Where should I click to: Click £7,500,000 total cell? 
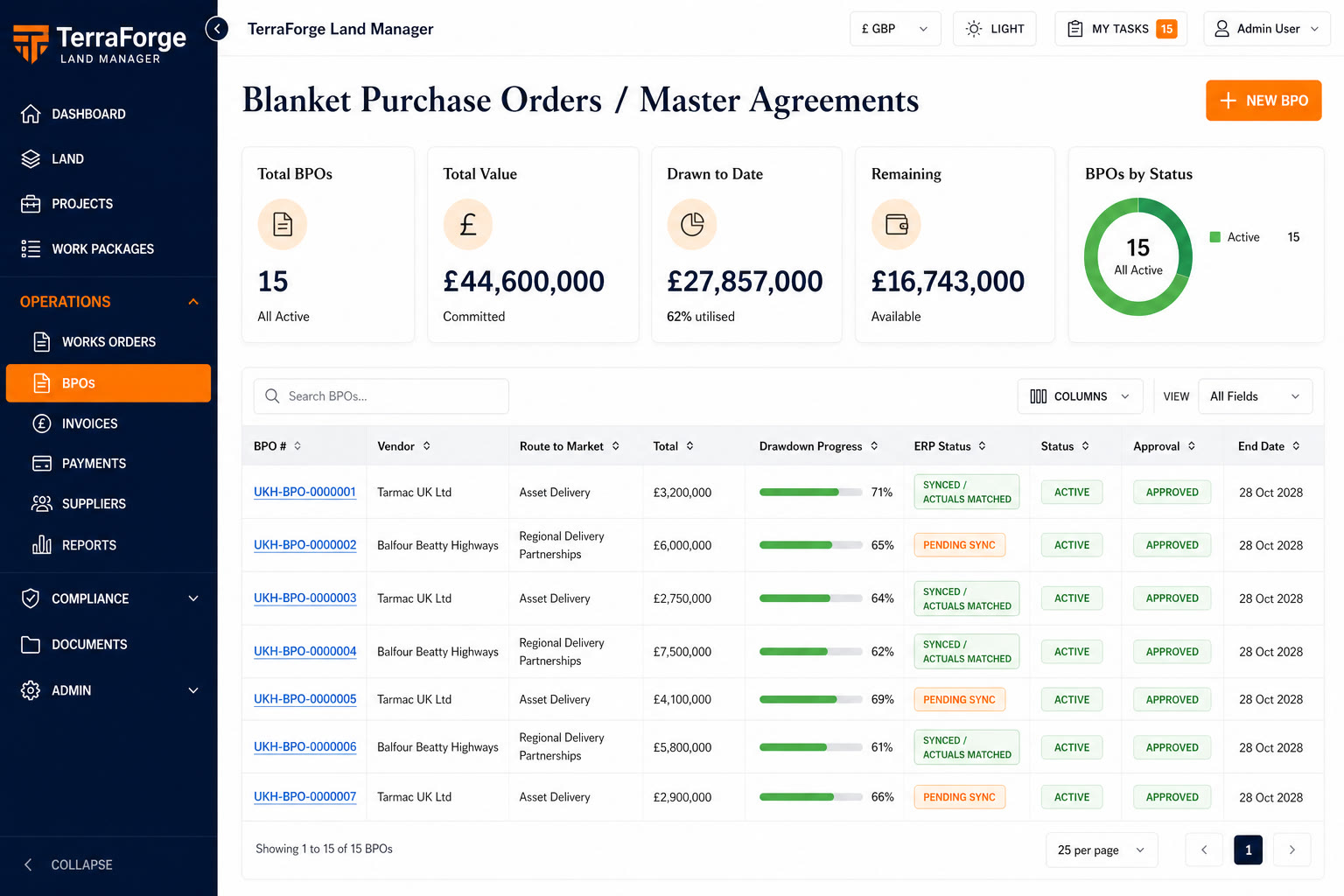coord(682,652)
